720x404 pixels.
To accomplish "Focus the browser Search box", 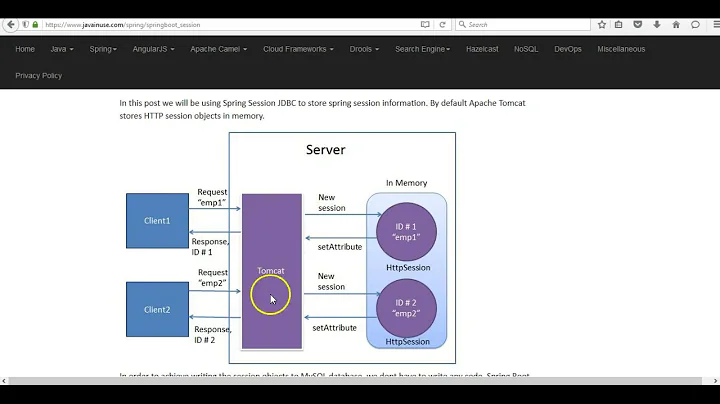I will tap(523, 24).
